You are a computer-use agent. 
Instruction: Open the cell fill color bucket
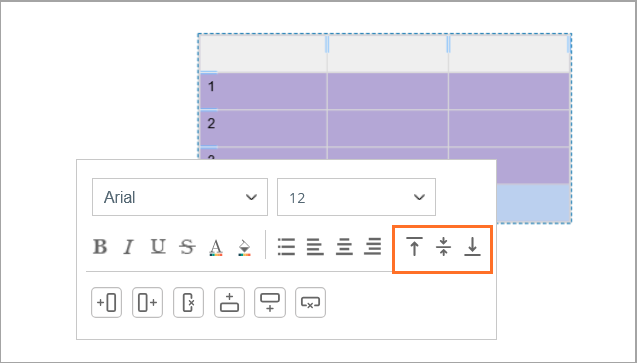pyautogui.click(x=244, y=247)
